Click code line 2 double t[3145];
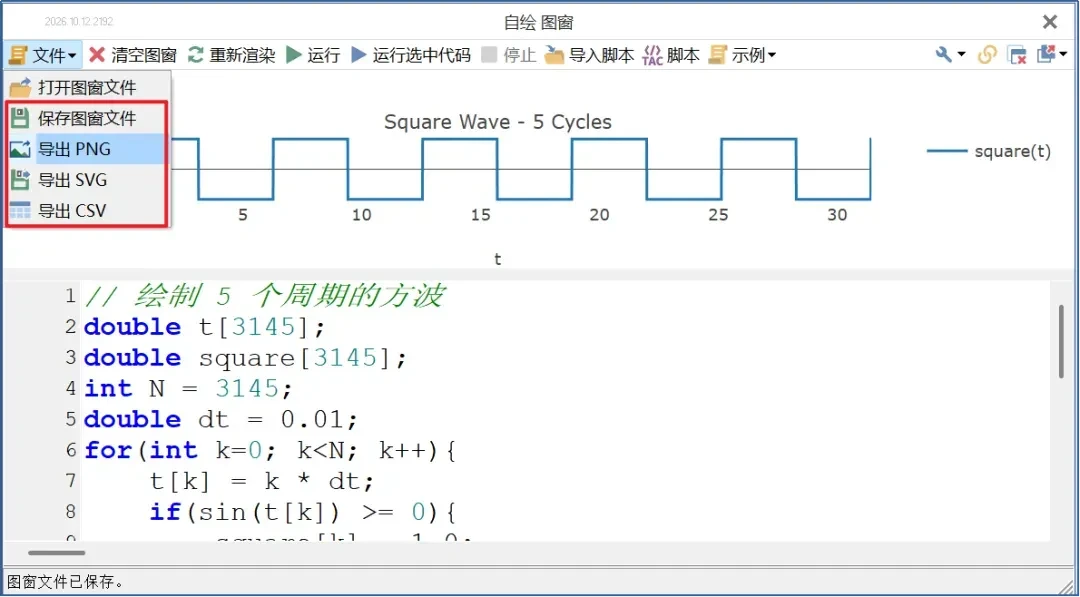Viewport: 1080px width, 597px height. coord(204,327)
